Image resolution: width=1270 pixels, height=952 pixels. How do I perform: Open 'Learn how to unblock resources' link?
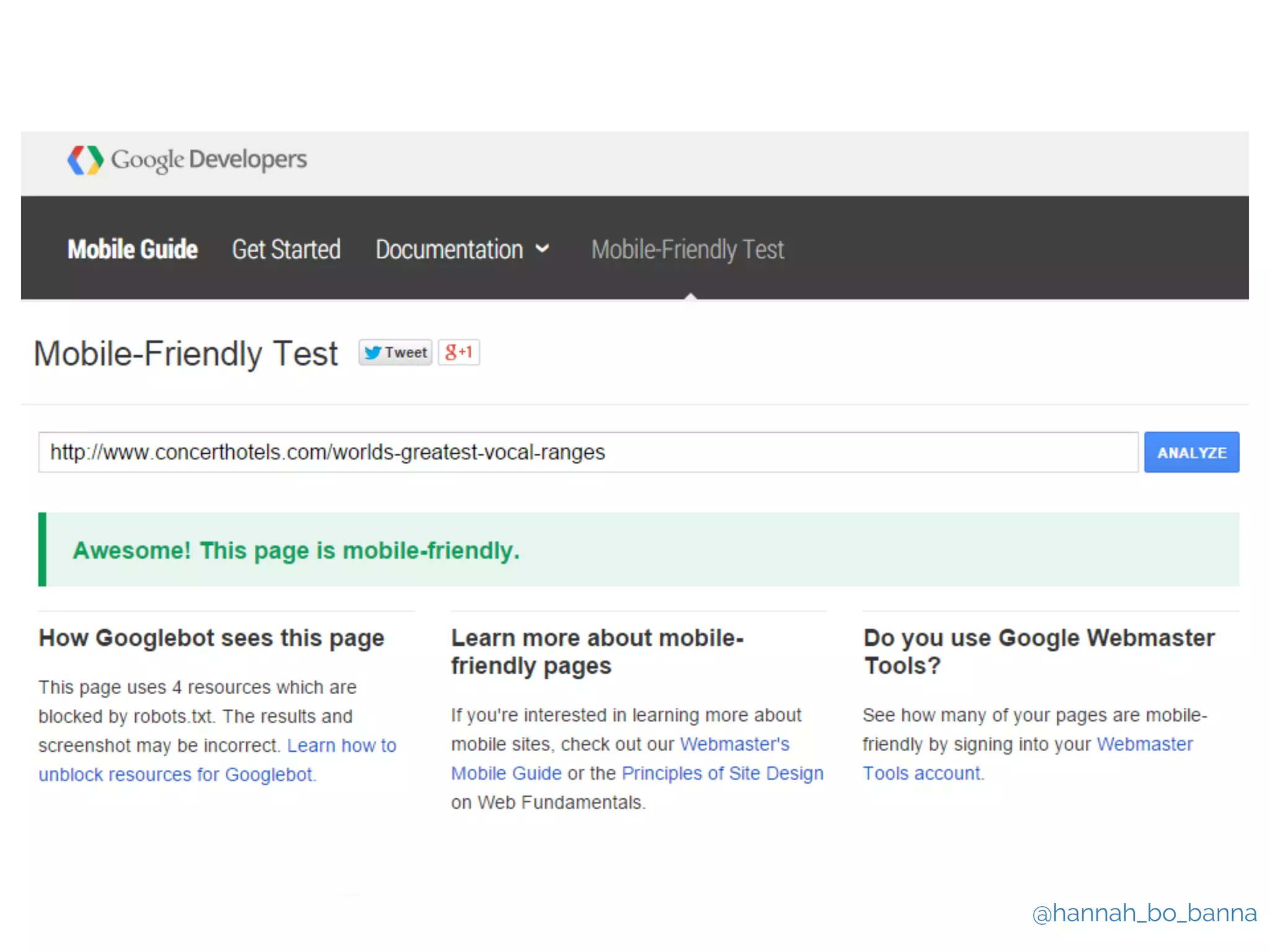(341, 746)
